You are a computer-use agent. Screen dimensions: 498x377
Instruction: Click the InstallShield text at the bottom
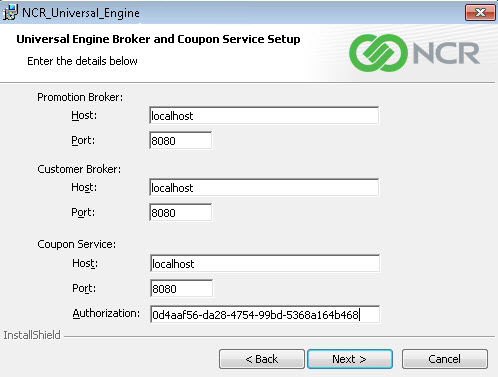[32, 335]
